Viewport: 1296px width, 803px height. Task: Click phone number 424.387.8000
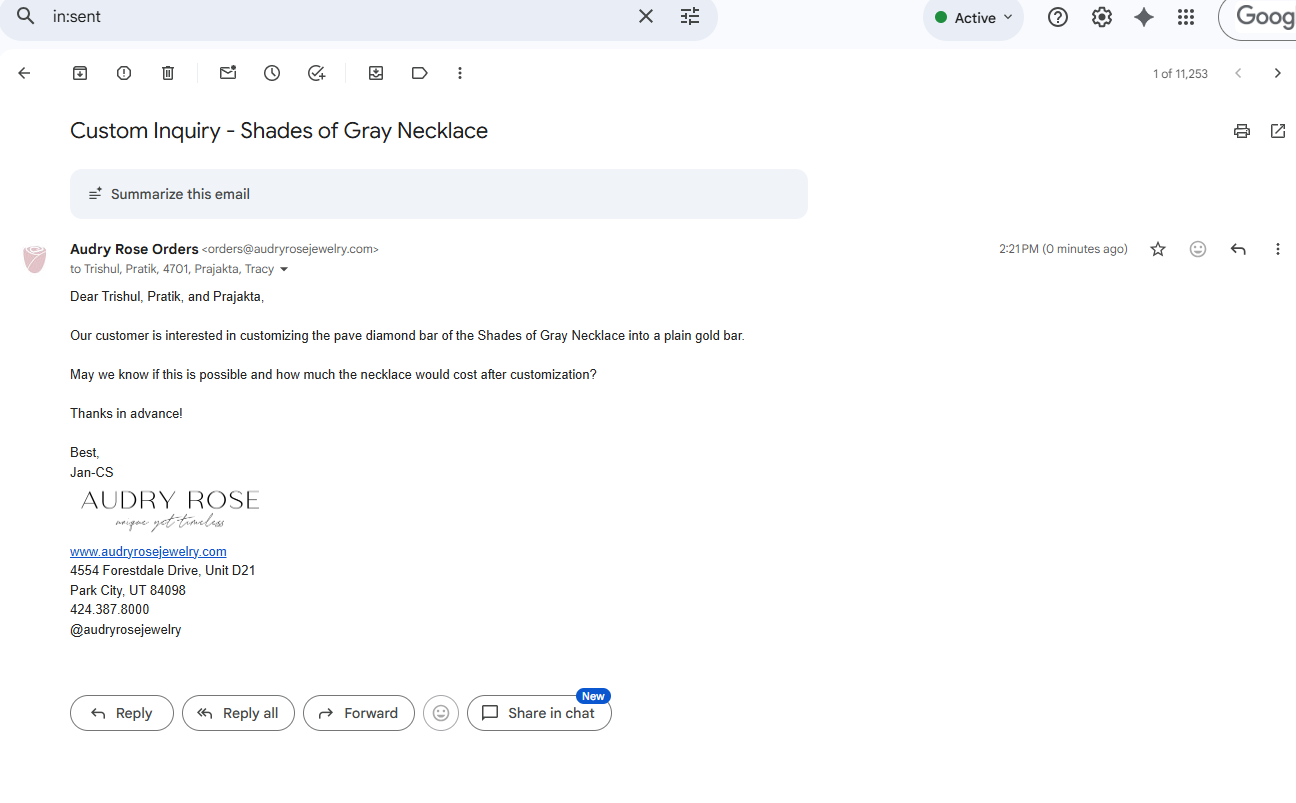(110, 610)
